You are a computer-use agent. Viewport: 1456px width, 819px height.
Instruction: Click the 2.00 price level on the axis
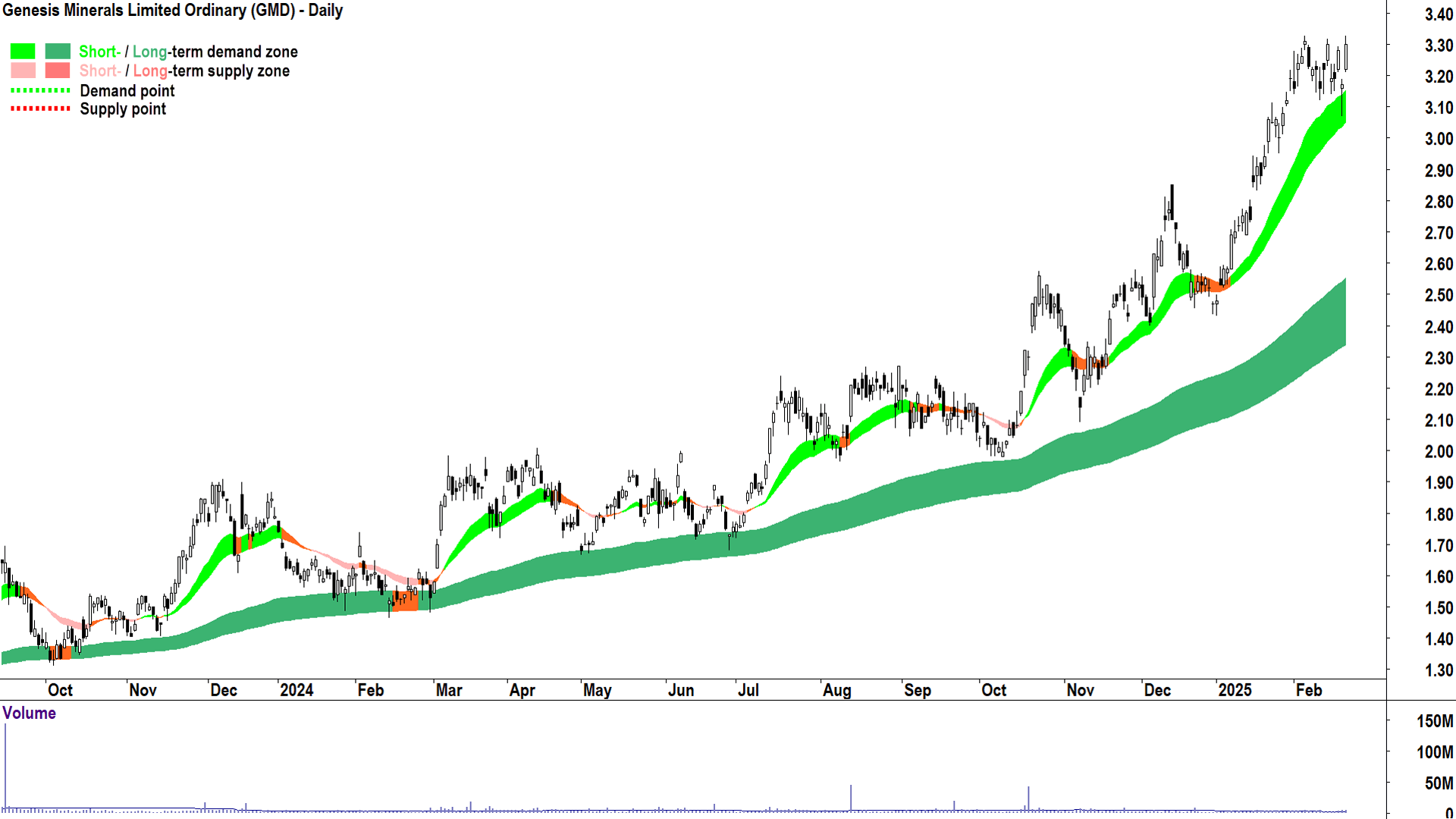click(1438, 452)
